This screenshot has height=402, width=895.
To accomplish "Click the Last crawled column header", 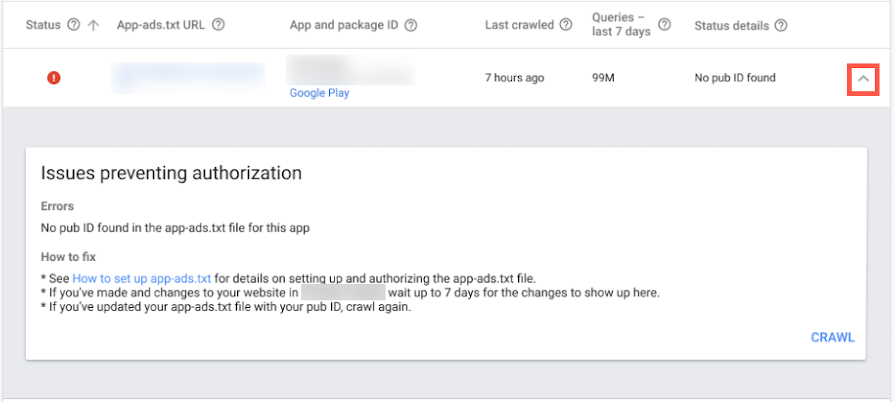I will tap(519, 25).
